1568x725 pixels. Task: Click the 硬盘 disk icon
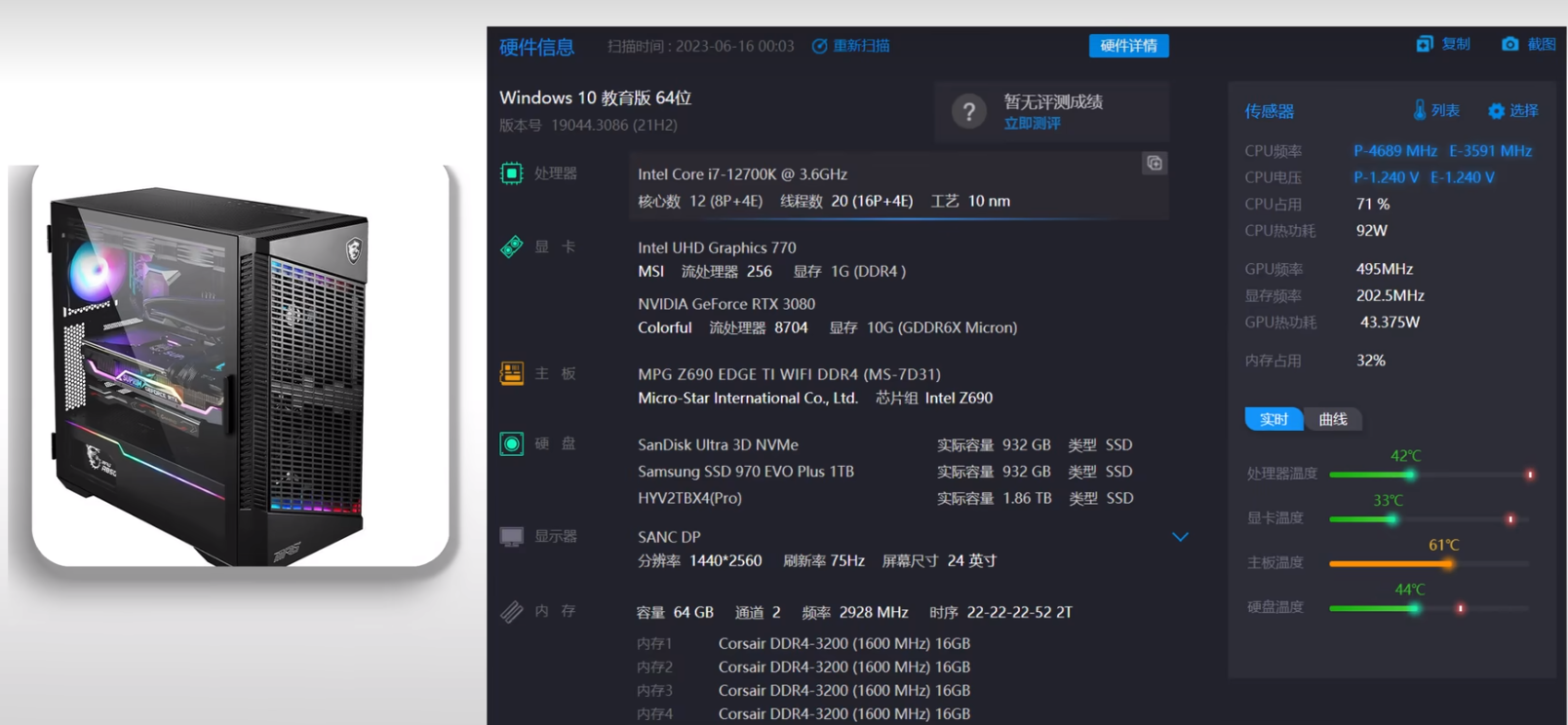(512, 443)
